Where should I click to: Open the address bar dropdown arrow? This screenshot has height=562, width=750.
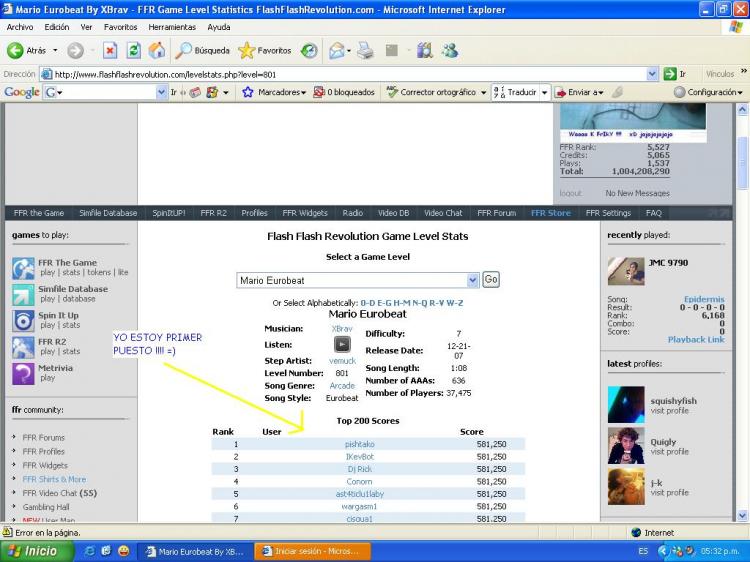tap(651, 74)
